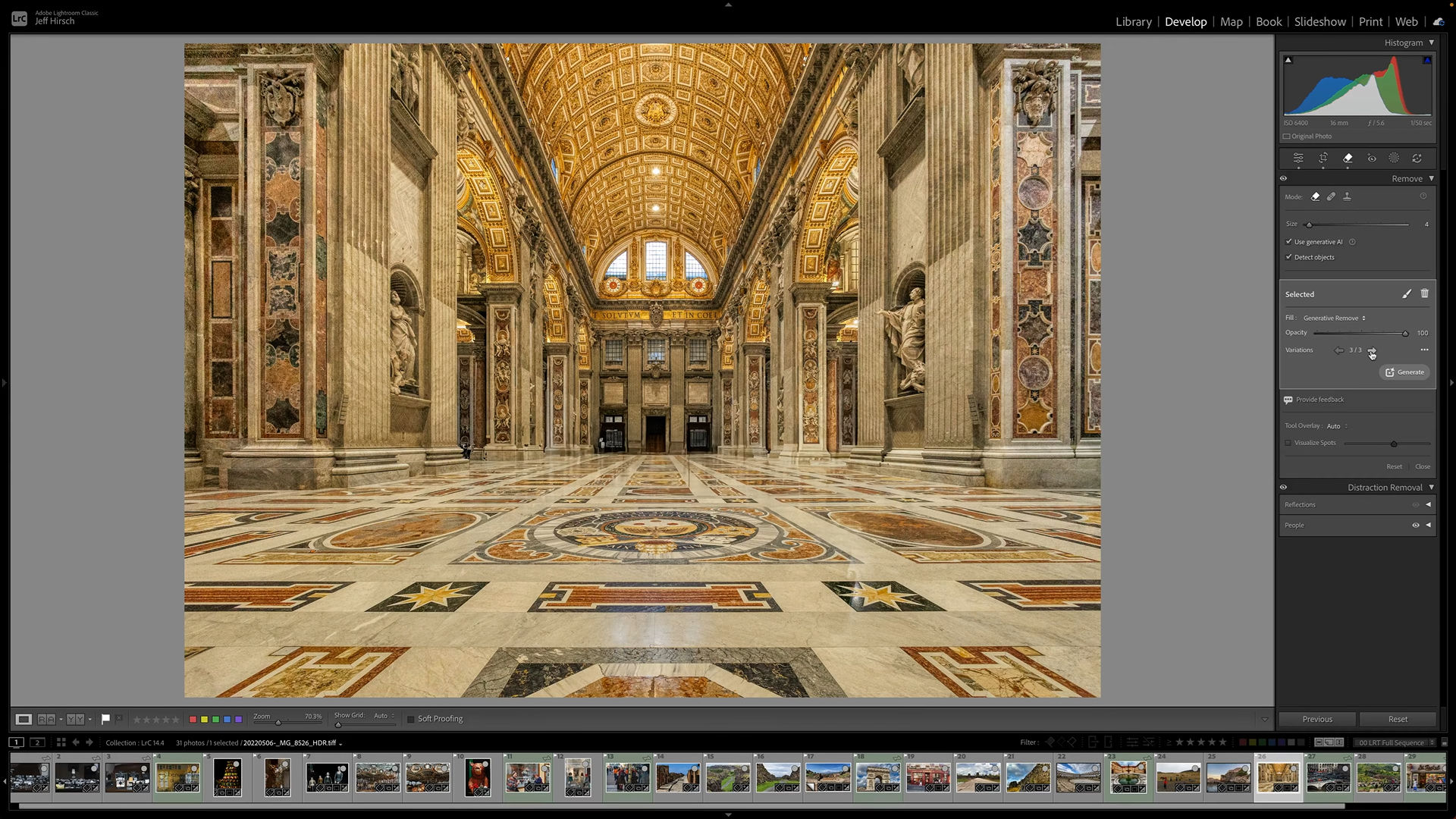Select the Remove tool
The width and height of the screenshot is (1456, 819).
click(1348, 158)
